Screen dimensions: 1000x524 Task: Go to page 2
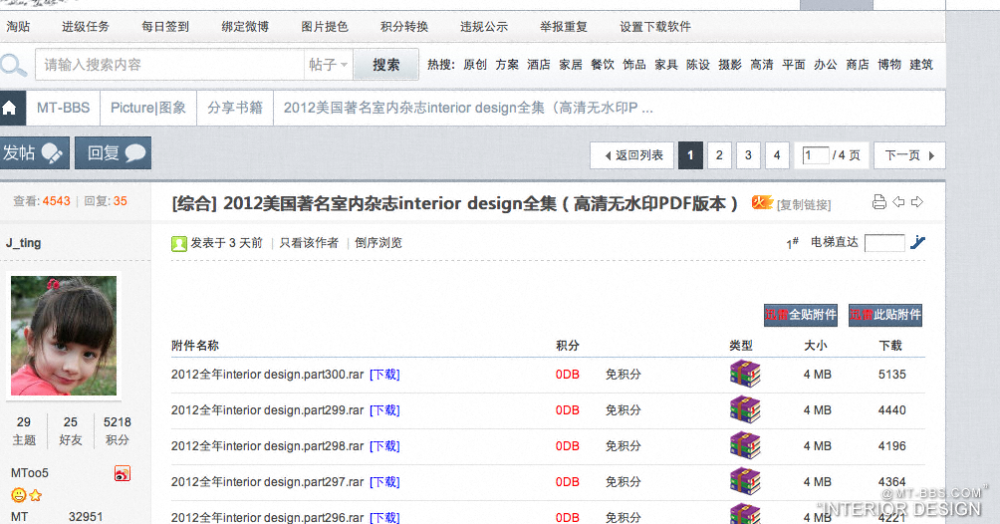coord(719,156)
